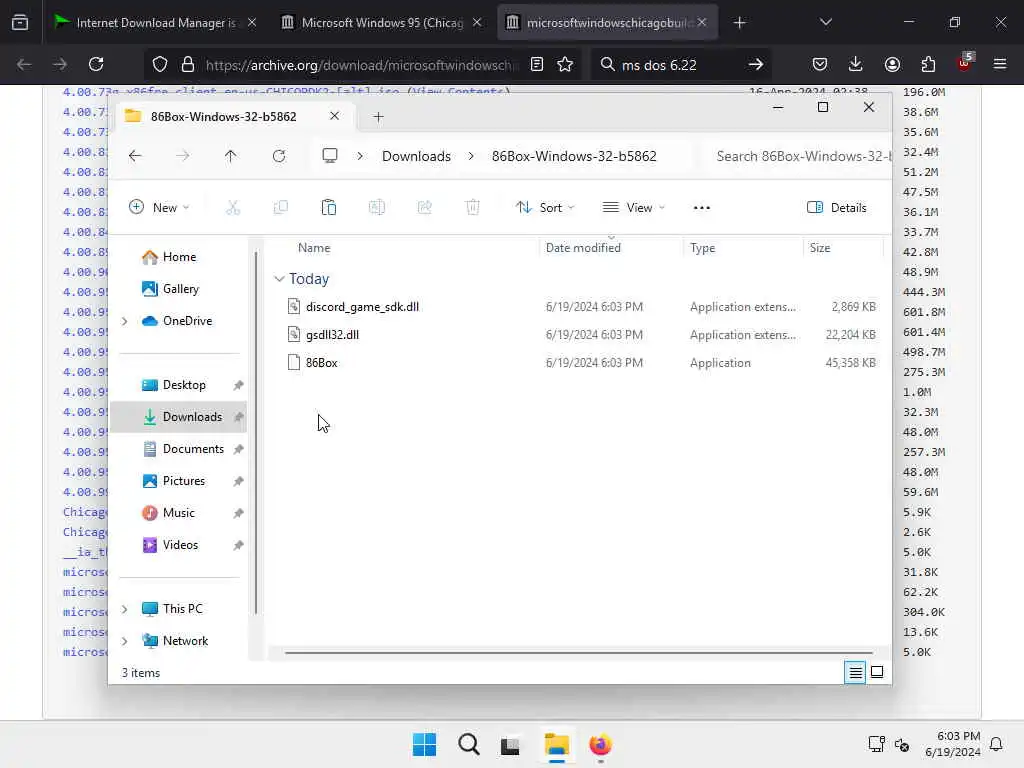Click the Share icon in Explorer toolbar
The width and height of the screenshot is (1024, 768).
pos(424,208)
